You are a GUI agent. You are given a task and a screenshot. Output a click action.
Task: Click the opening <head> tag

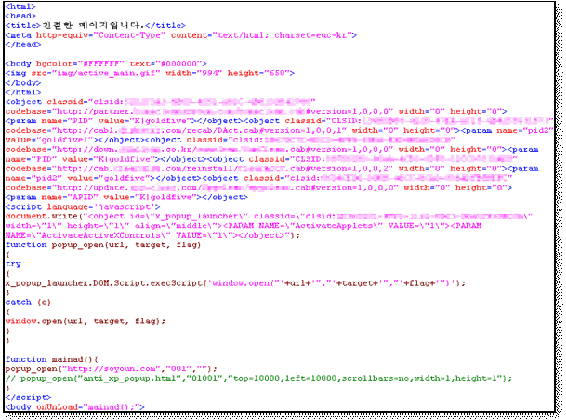tap(20, 16)
